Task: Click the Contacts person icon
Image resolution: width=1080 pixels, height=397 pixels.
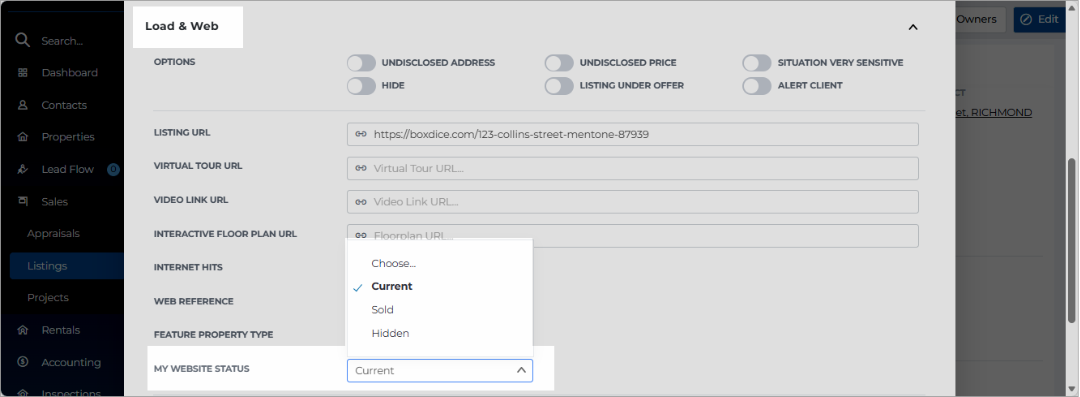Action: coord(23,105)
